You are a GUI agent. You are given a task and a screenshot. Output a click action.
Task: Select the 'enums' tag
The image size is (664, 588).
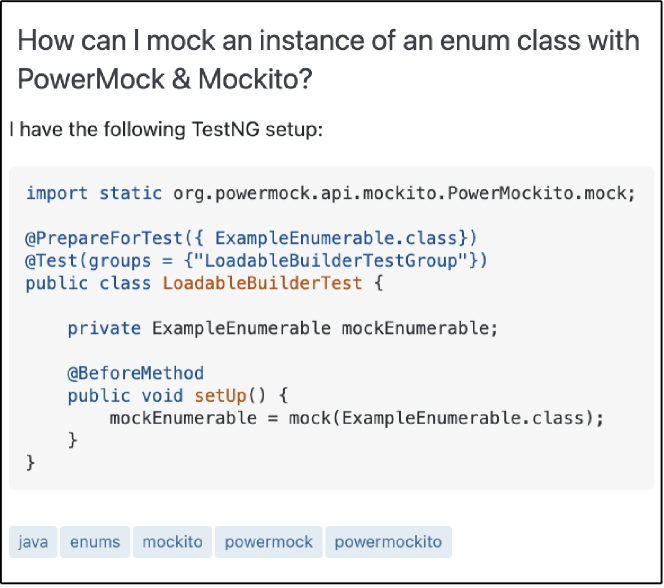(x=95, y=542)
